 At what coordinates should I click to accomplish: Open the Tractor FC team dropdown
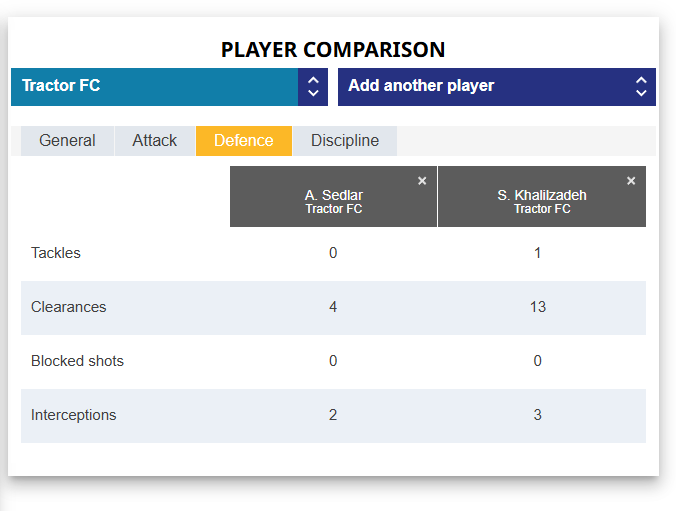coord(155,86)
